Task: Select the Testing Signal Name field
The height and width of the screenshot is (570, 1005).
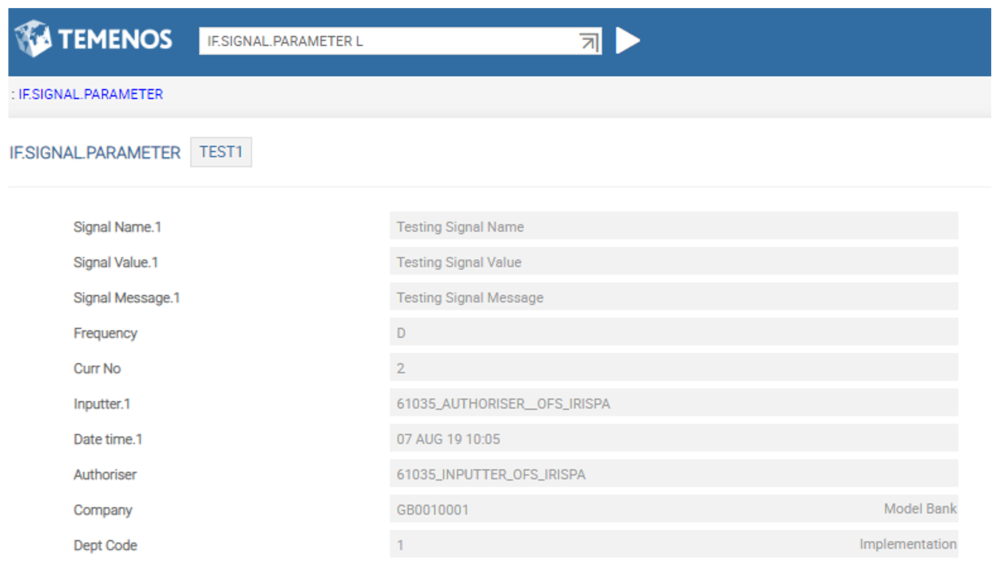Action: 673,227
